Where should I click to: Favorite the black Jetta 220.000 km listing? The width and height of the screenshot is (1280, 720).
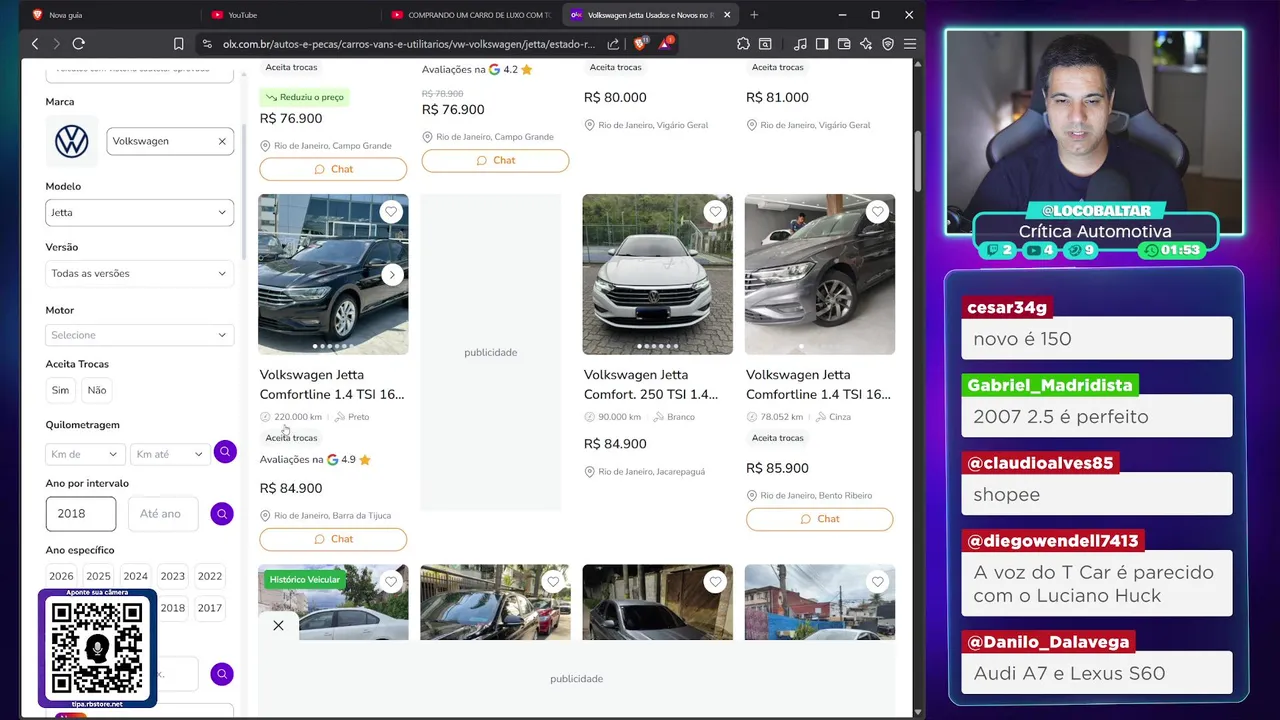pos(391,211)
